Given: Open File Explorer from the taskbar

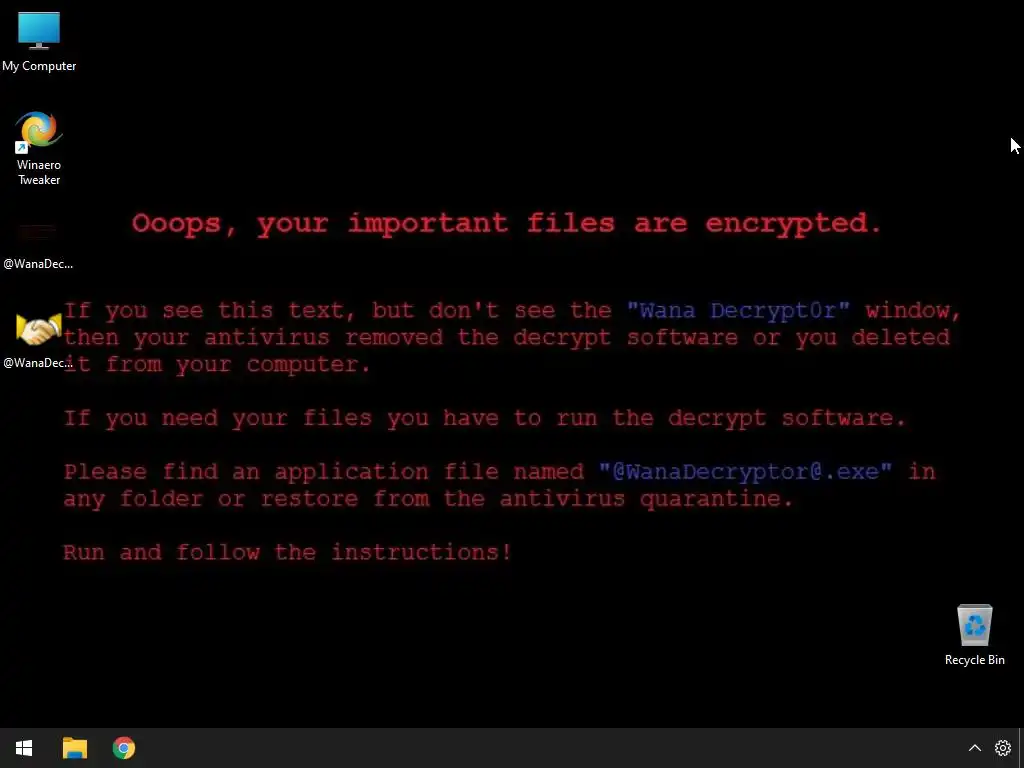Looking at the screenshot, I should [x=74, y=748].
